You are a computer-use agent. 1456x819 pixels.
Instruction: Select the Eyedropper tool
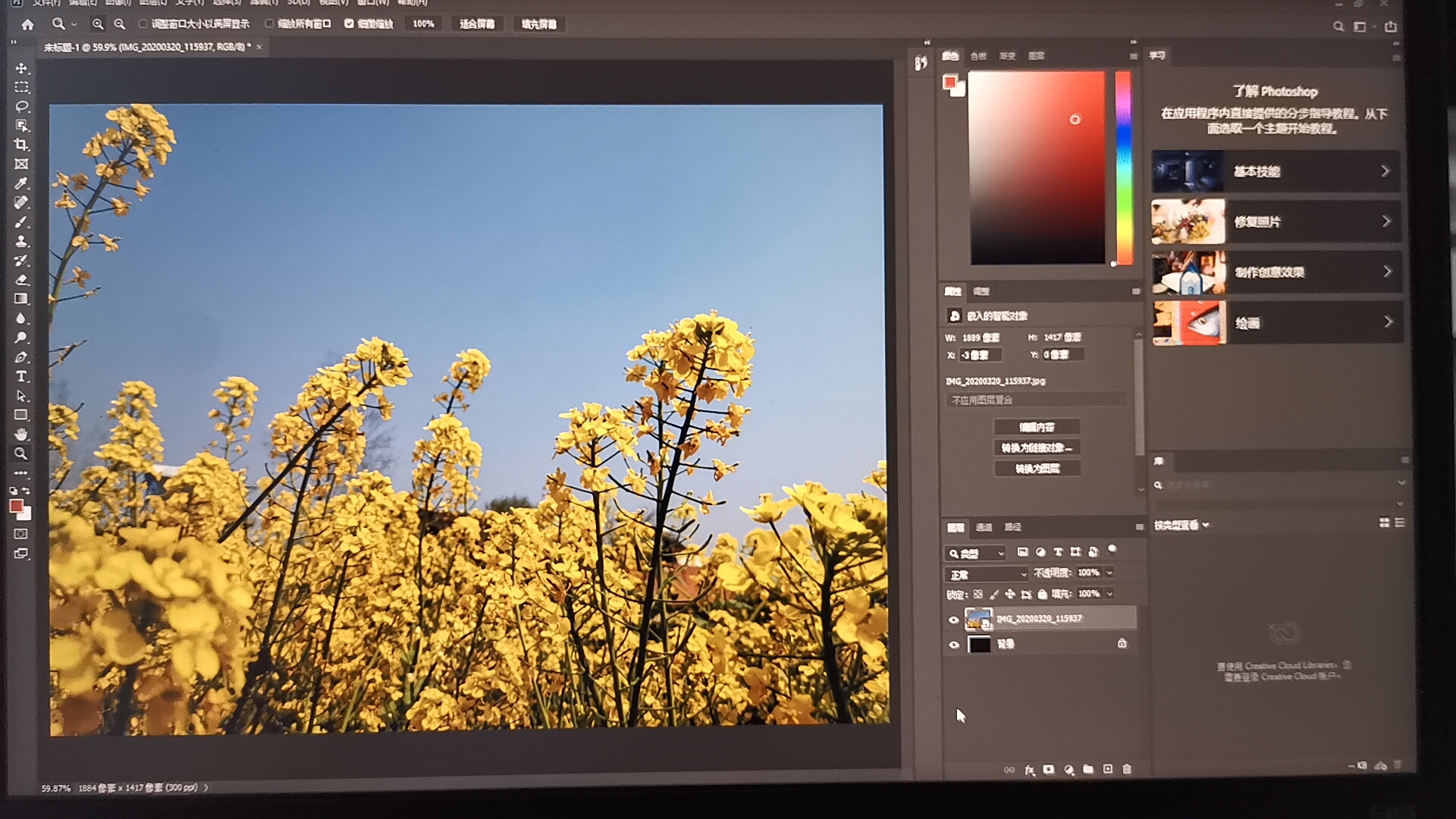21,184
